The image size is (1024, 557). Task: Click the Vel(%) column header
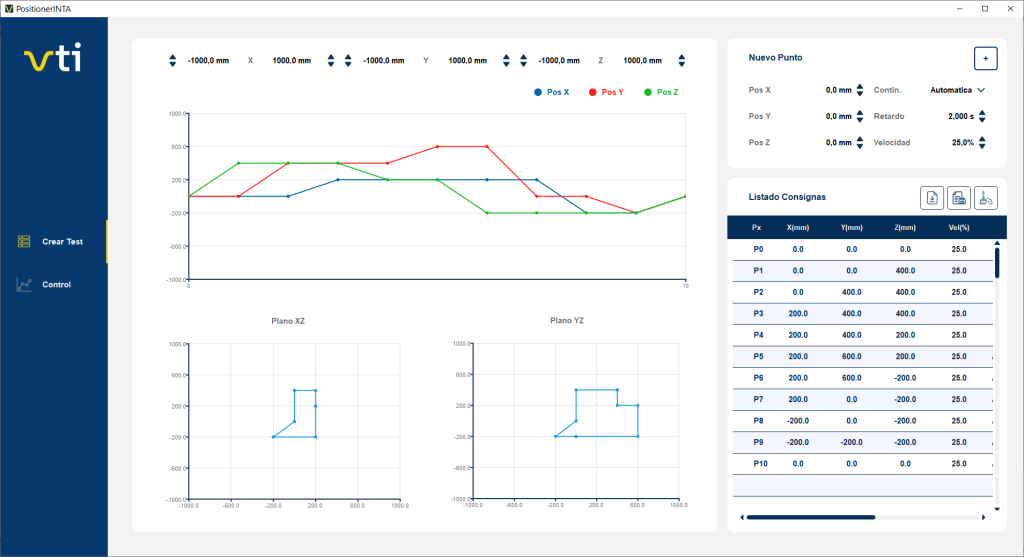tap(958, 227)
